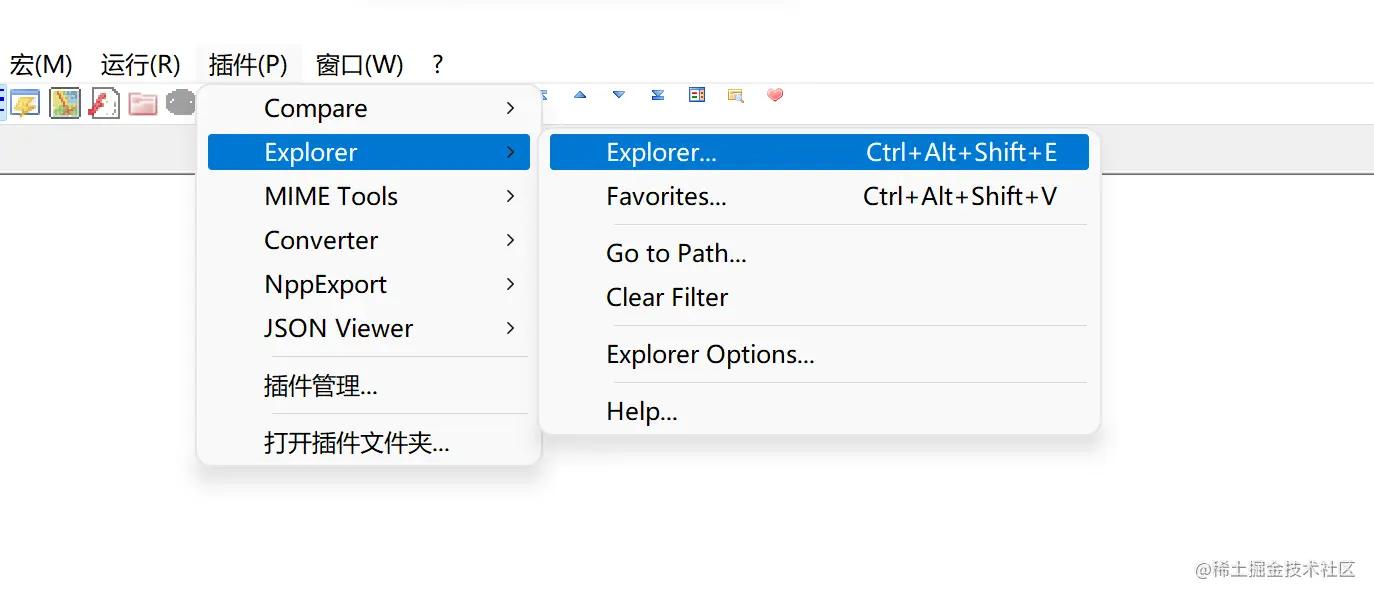Screen dimensions: 1374x598
Task: Open the 窗口(W) menu
Action: (x=359, y=65)
